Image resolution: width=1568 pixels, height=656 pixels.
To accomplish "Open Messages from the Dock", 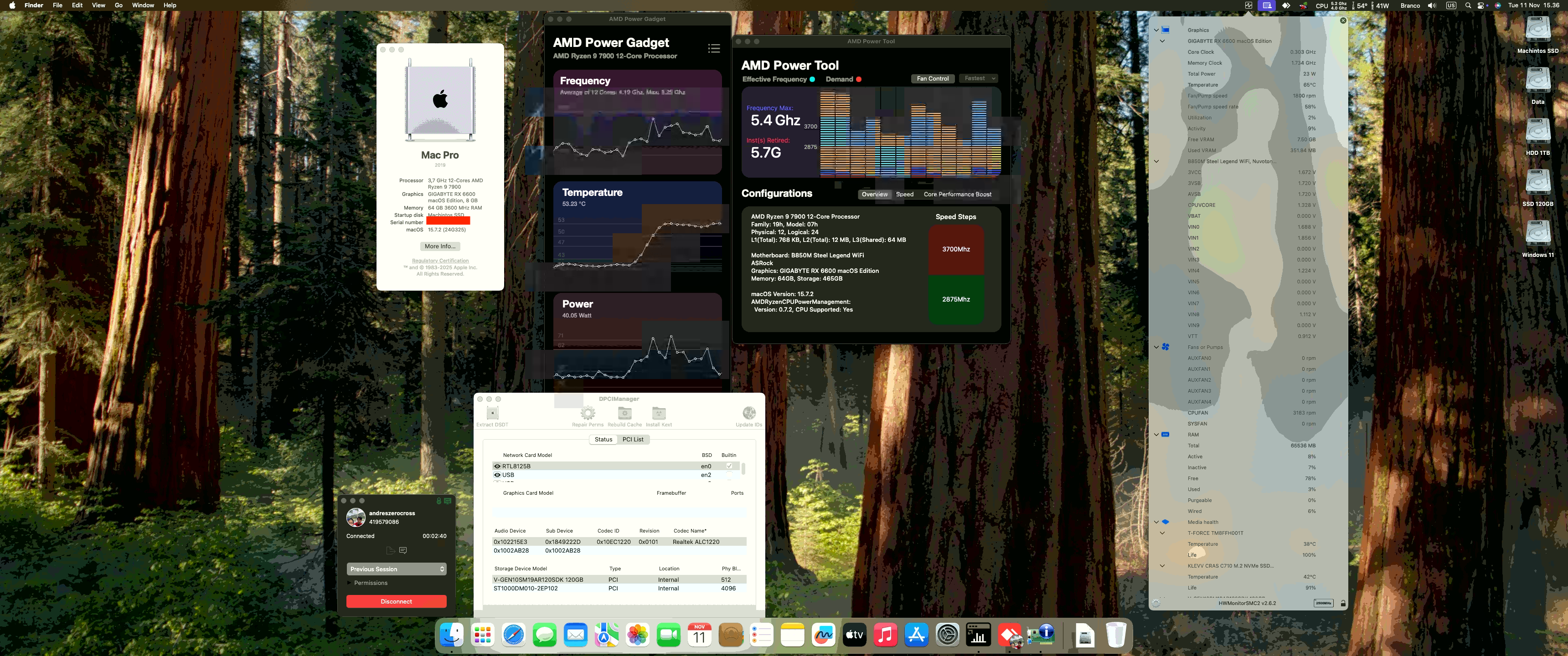I will [544, 635].
